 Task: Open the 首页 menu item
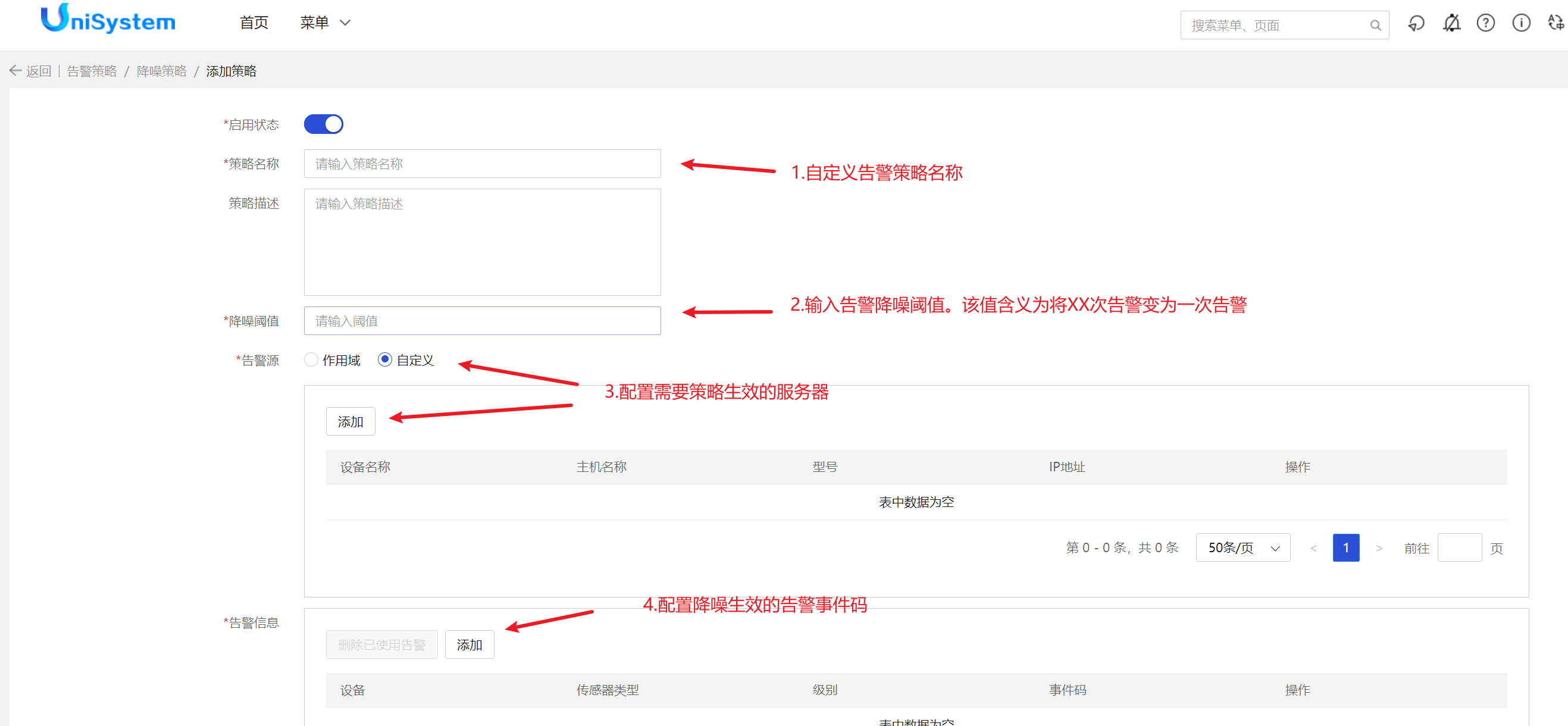tap(254, 23)
